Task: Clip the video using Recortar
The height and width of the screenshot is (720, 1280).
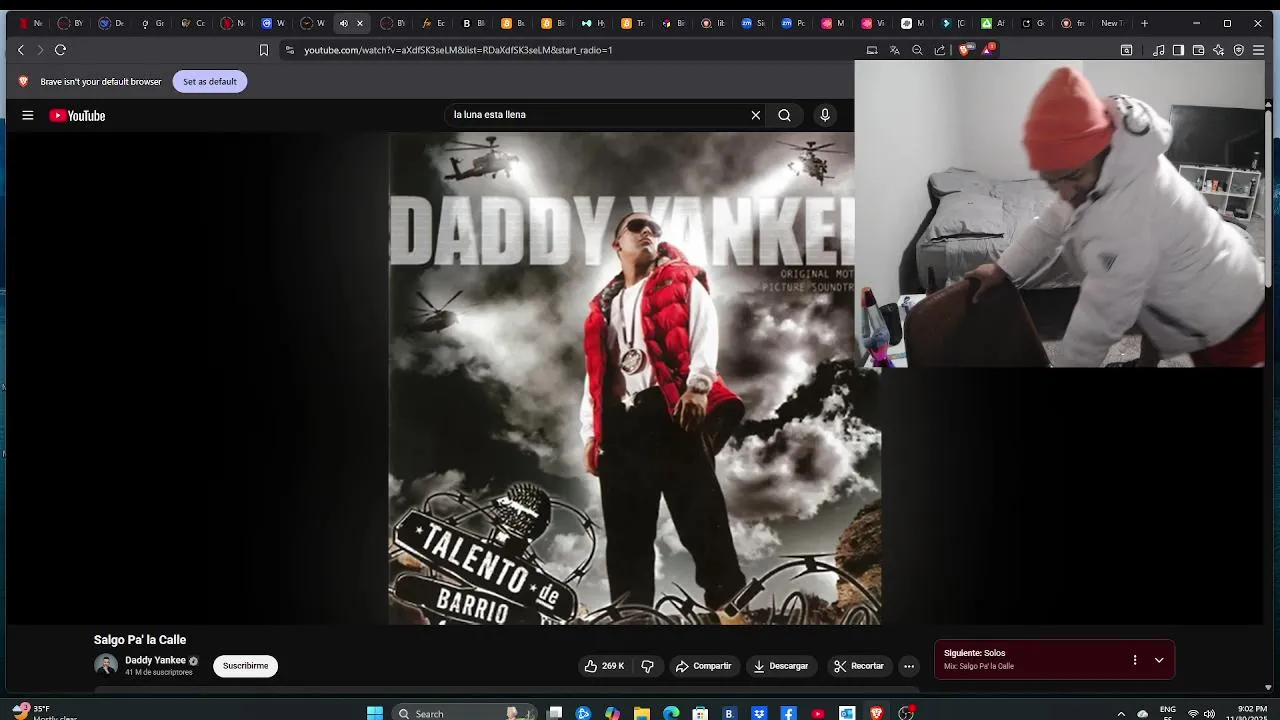Action: point(859,666)
